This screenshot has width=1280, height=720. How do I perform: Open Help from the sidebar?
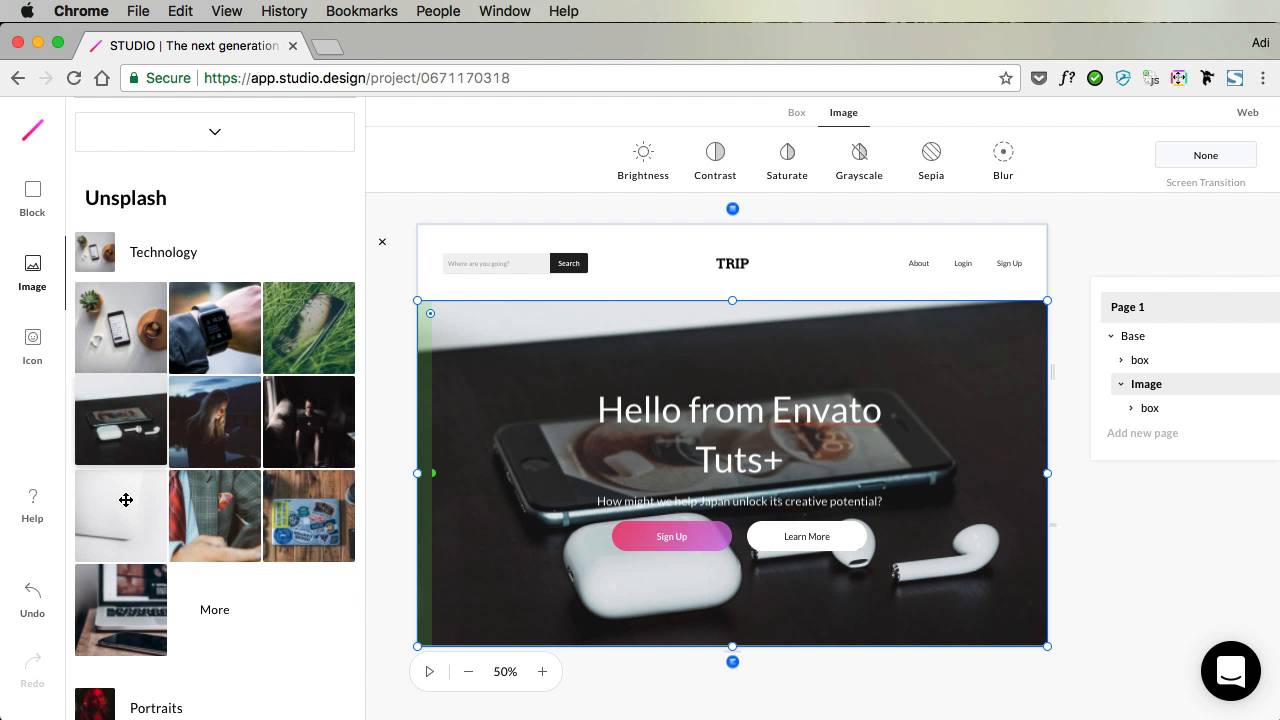pos(33,505)
